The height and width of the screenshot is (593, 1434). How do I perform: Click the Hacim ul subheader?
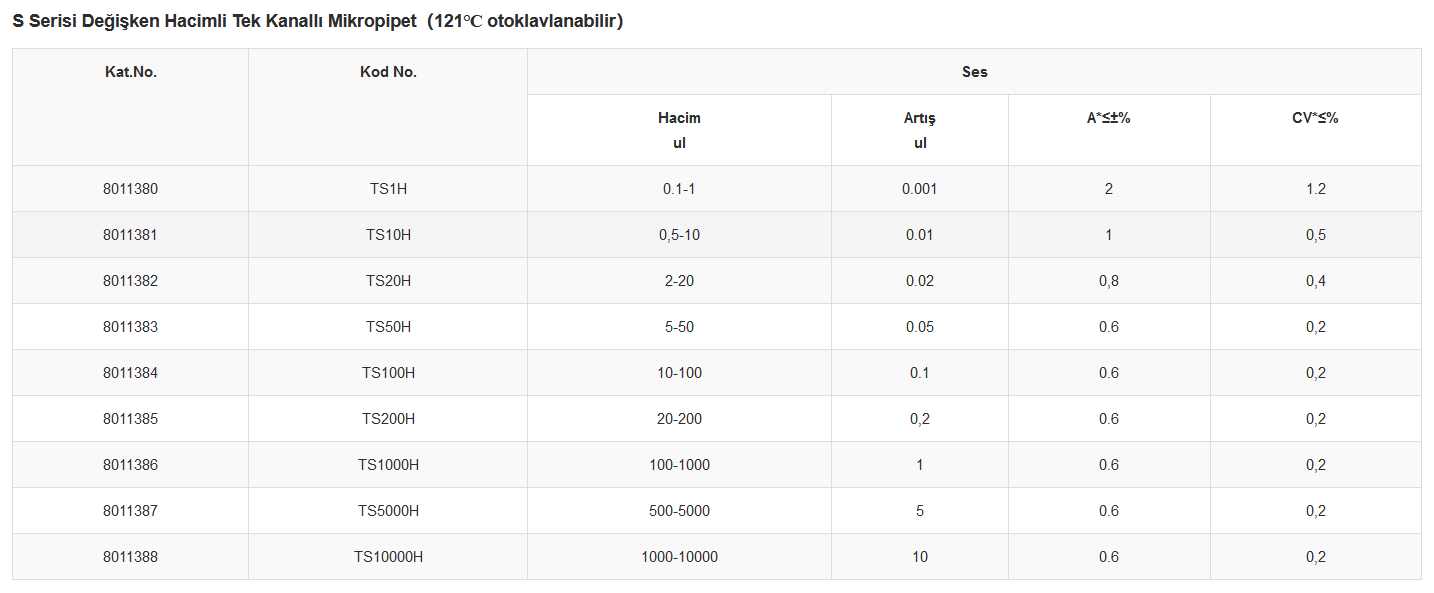click(679, 130)
